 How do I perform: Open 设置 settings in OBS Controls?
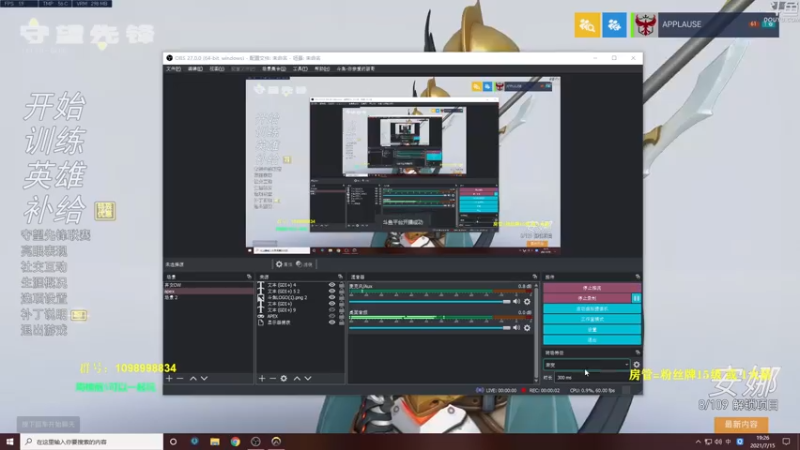(592, 330)
